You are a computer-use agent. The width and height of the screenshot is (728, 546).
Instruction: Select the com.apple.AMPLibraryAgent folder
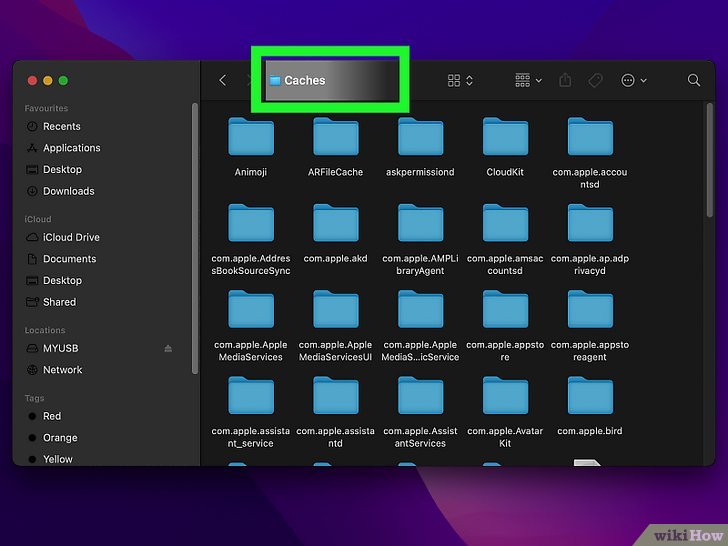coord(420,240)
